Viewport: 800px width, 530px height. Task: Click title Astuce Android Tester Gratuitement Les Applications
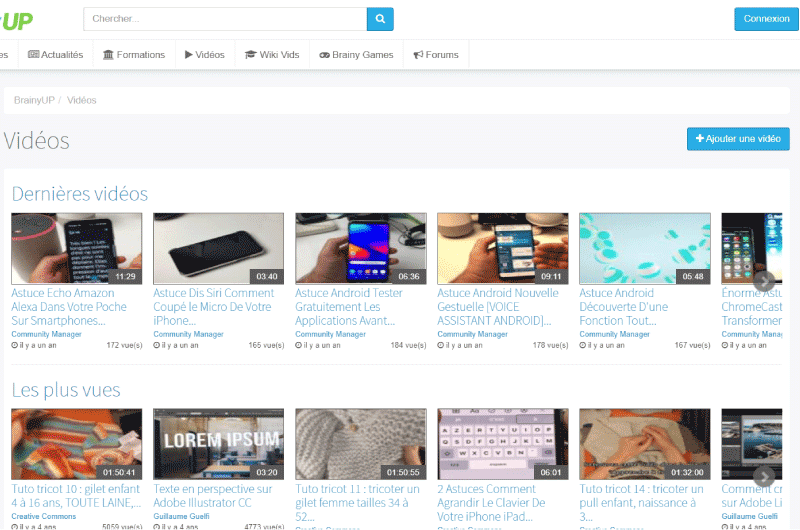(349, 307)
